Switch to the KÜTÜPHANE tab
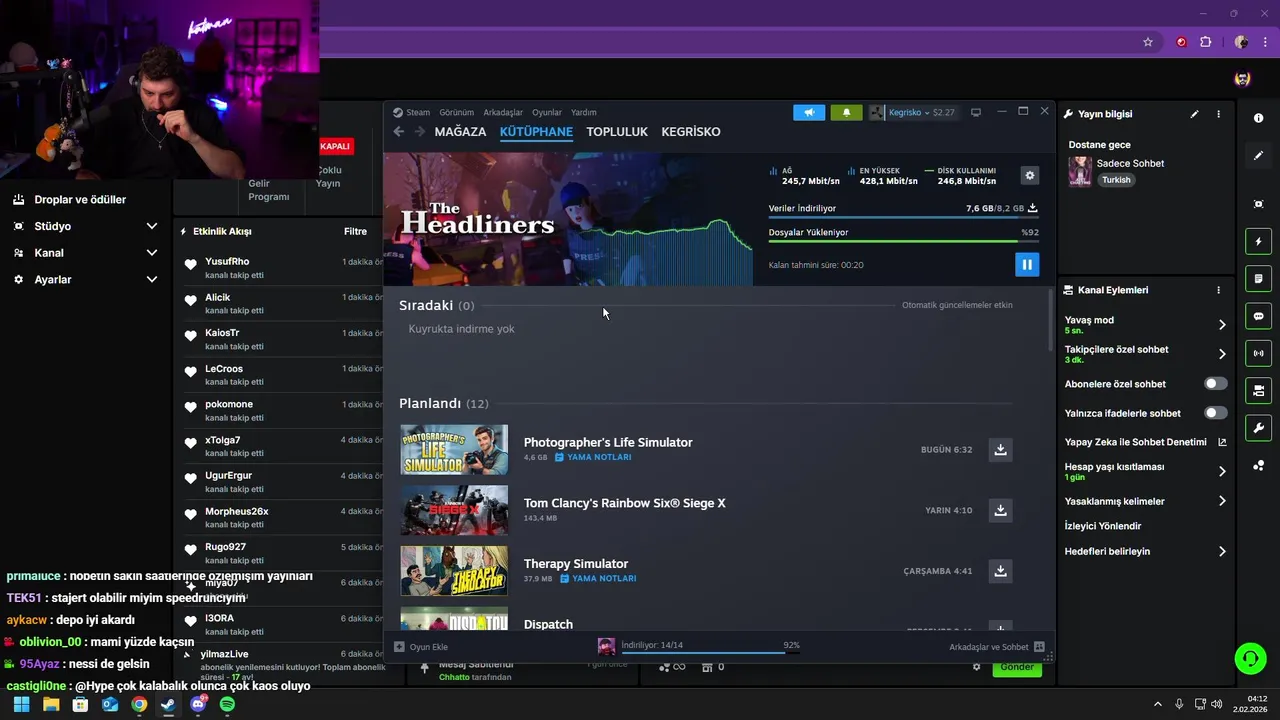1280x720 pixels. tap(536, 132)
